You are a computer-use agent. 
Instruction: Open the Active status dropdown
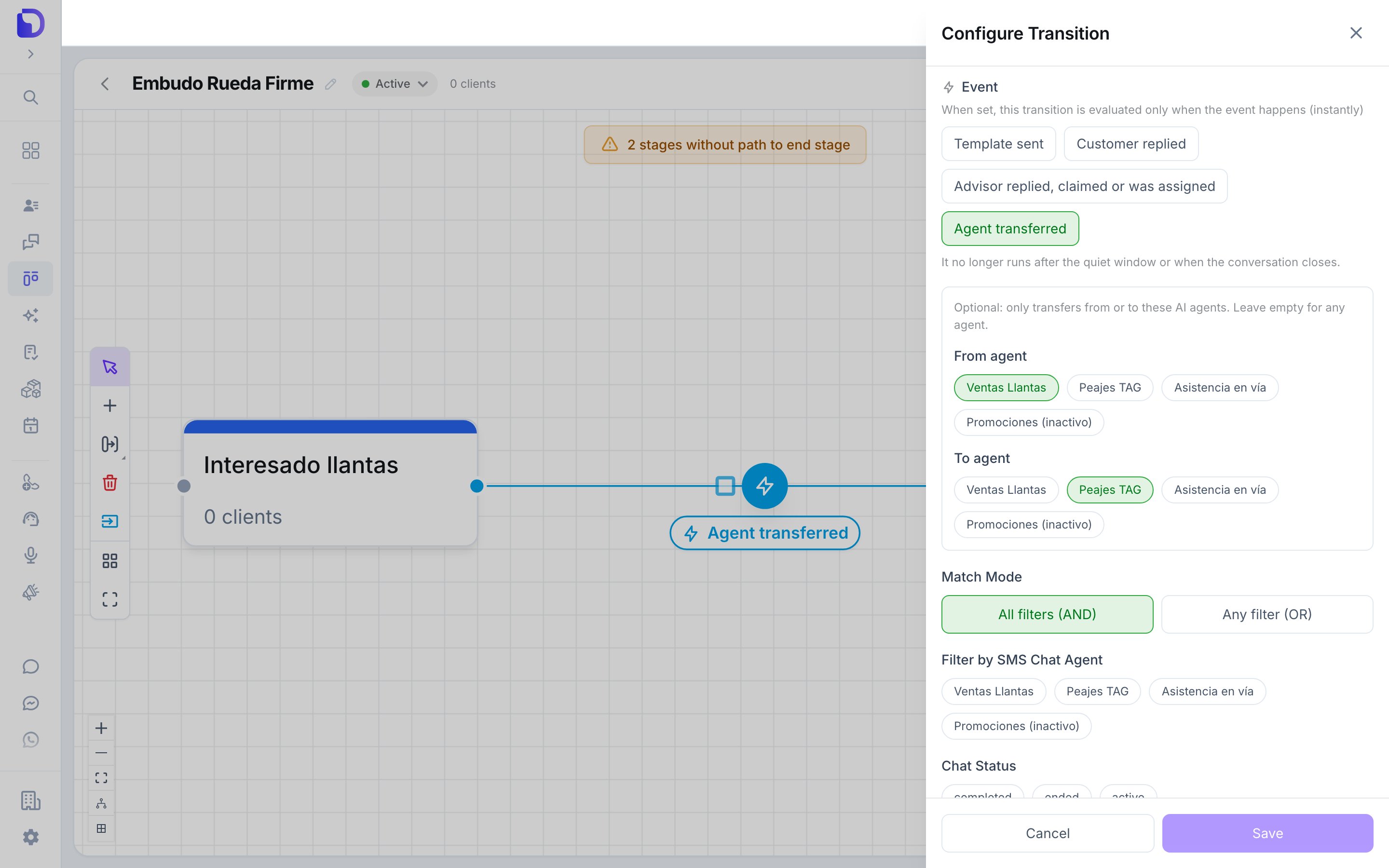pos(395,84)
